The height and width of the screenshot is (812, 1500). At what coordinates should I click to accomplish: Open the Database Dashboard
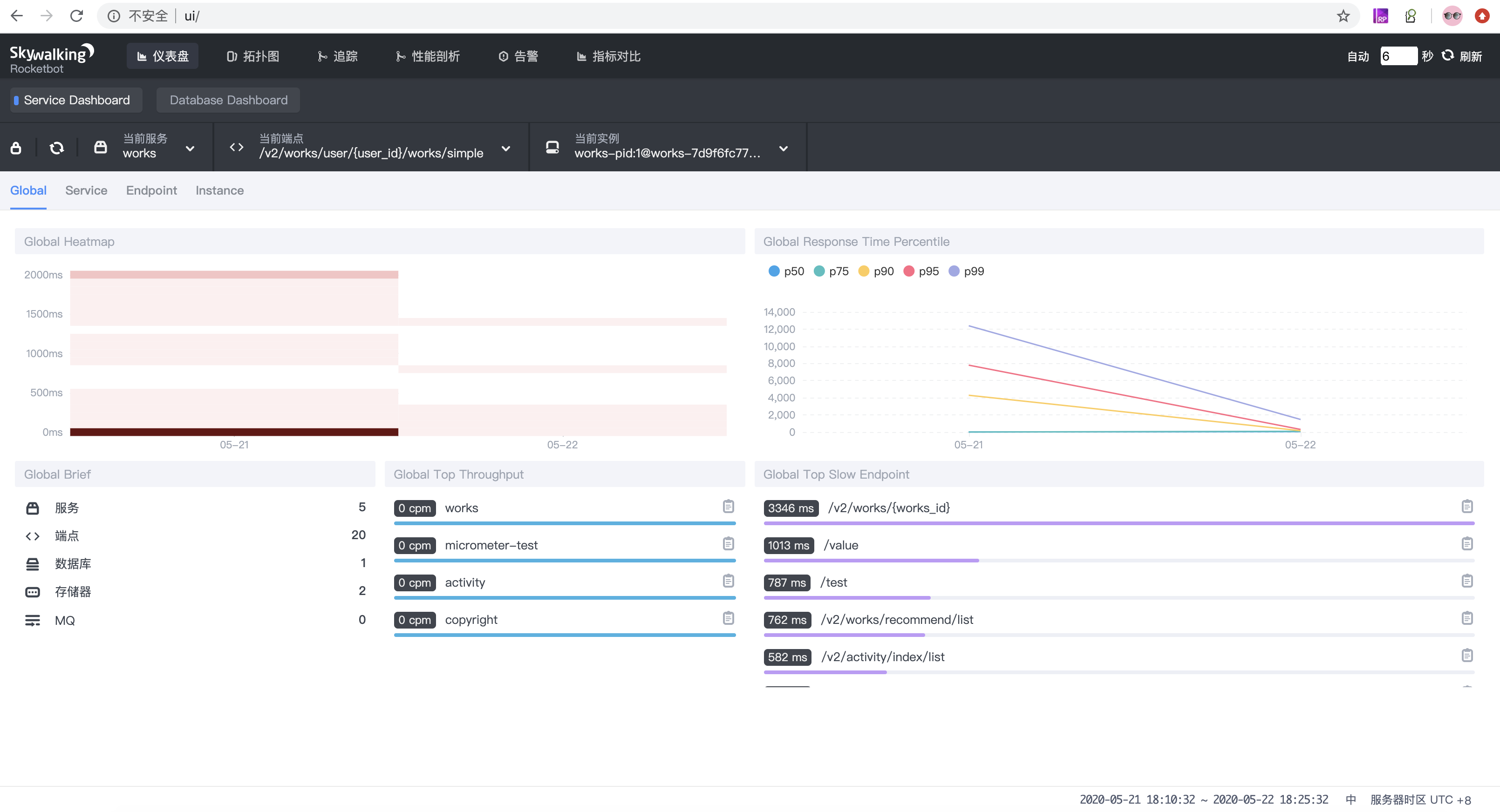point(228,100)
